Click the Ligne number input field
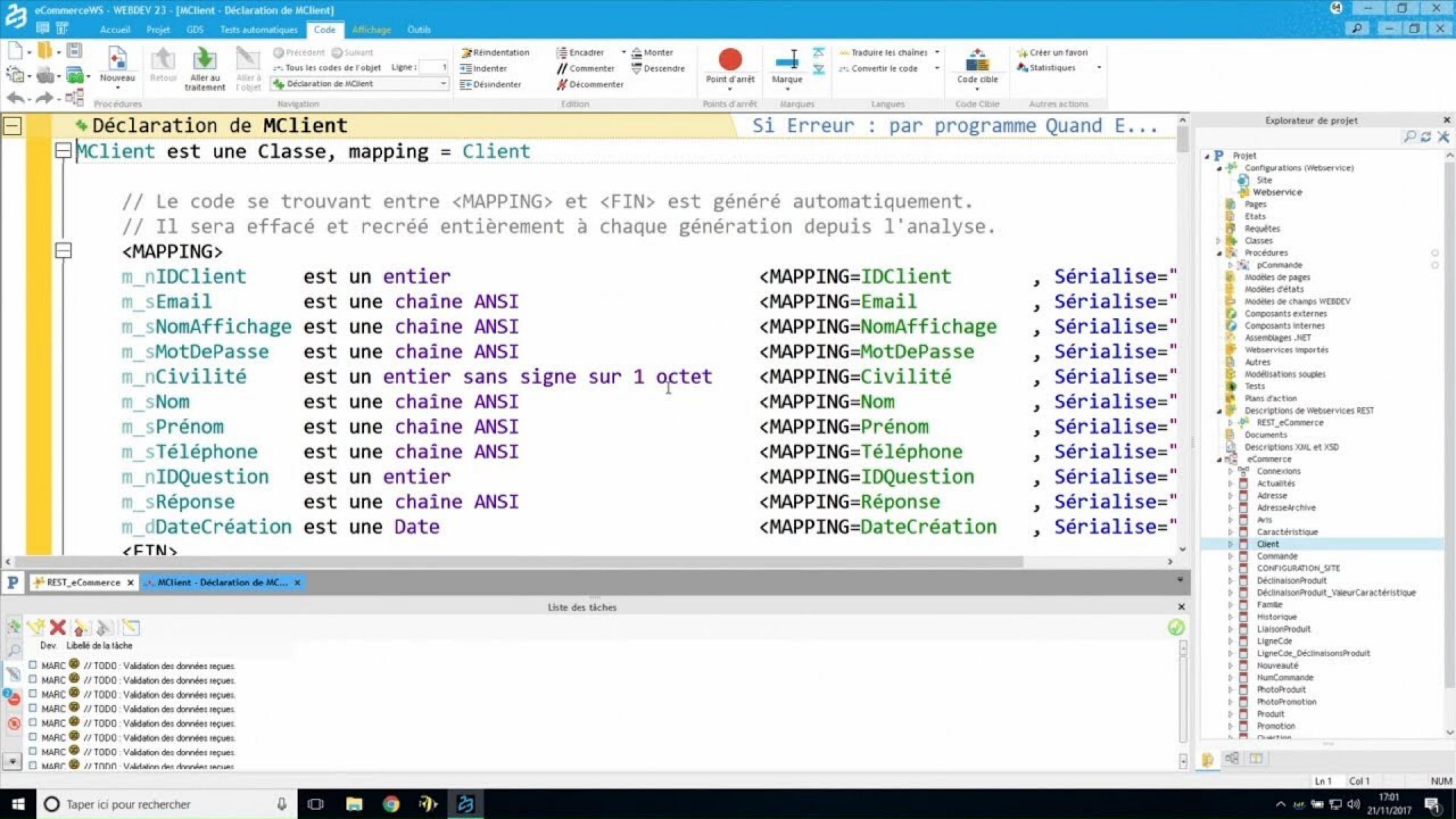 (434, 67)
